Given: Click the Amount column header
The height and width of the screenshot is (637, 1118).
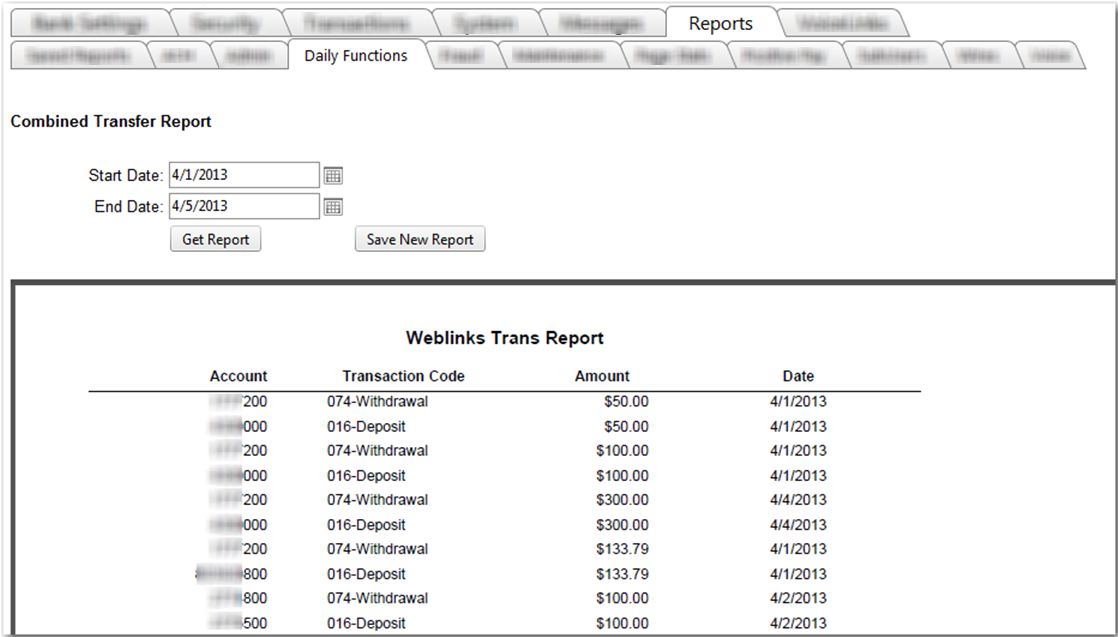Looking at the screenshot, I should point(602,377).
